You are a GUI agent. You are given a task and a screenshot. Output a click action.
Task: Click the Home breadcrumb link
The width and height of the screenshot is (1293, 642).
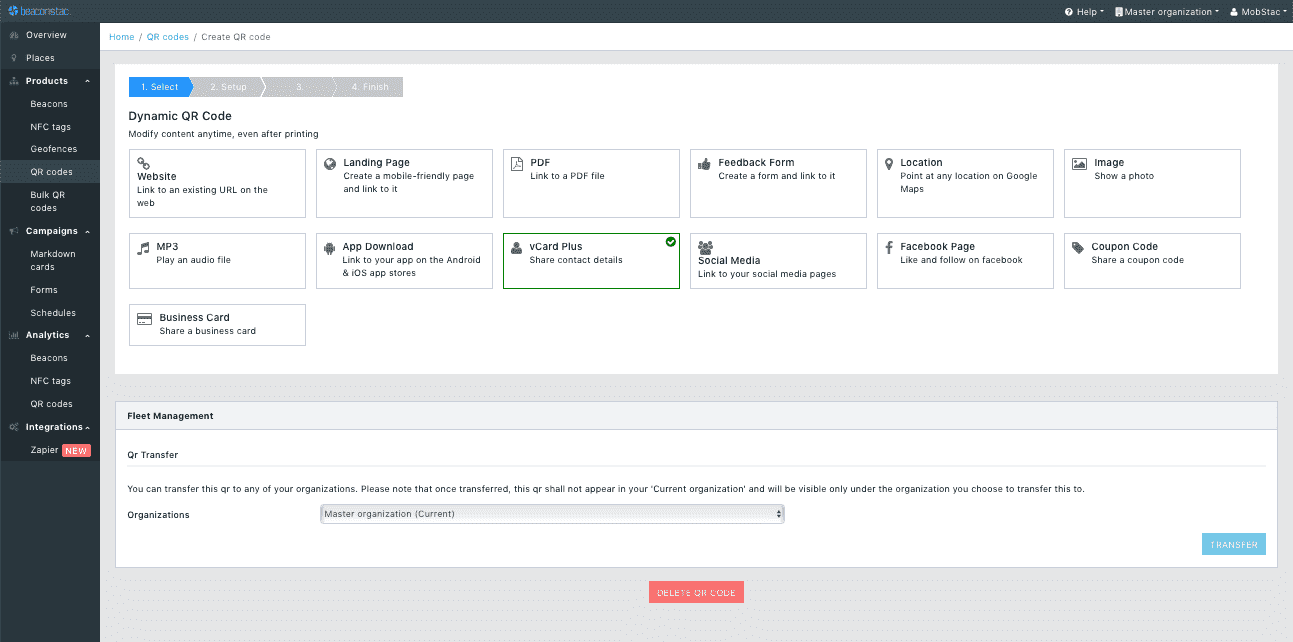[x=121, y=37]
